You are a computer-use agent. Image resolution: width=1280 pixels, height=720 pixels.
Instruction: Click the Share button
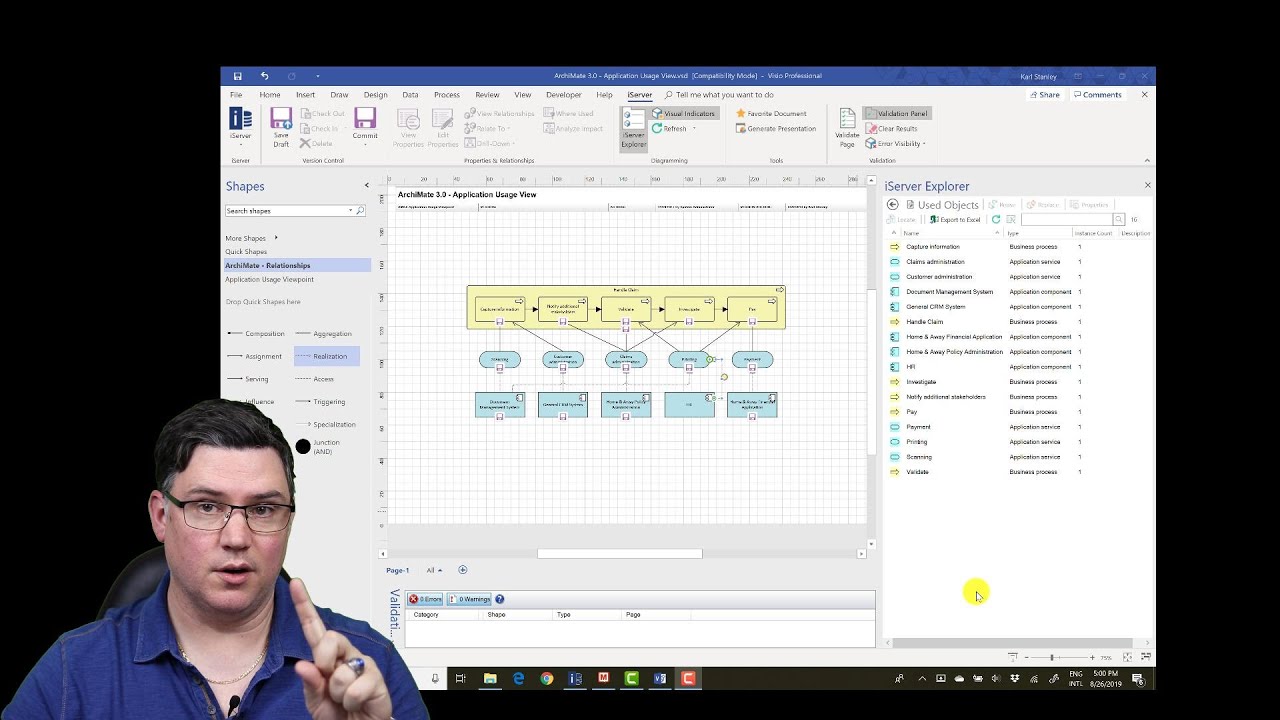[1044, 95]
